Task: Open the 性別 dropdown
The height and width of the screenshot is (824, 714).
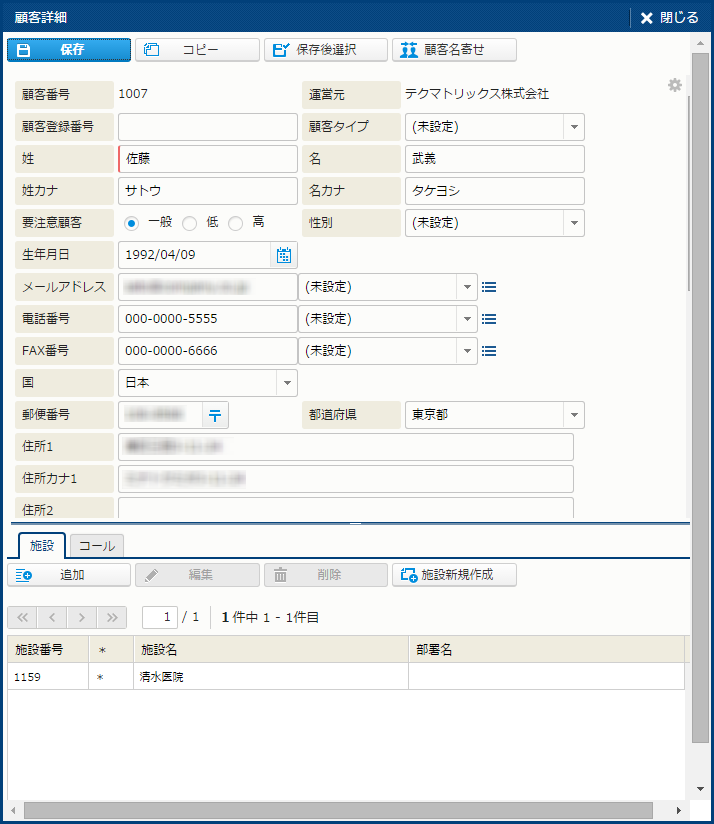Action: pos(574,223)
